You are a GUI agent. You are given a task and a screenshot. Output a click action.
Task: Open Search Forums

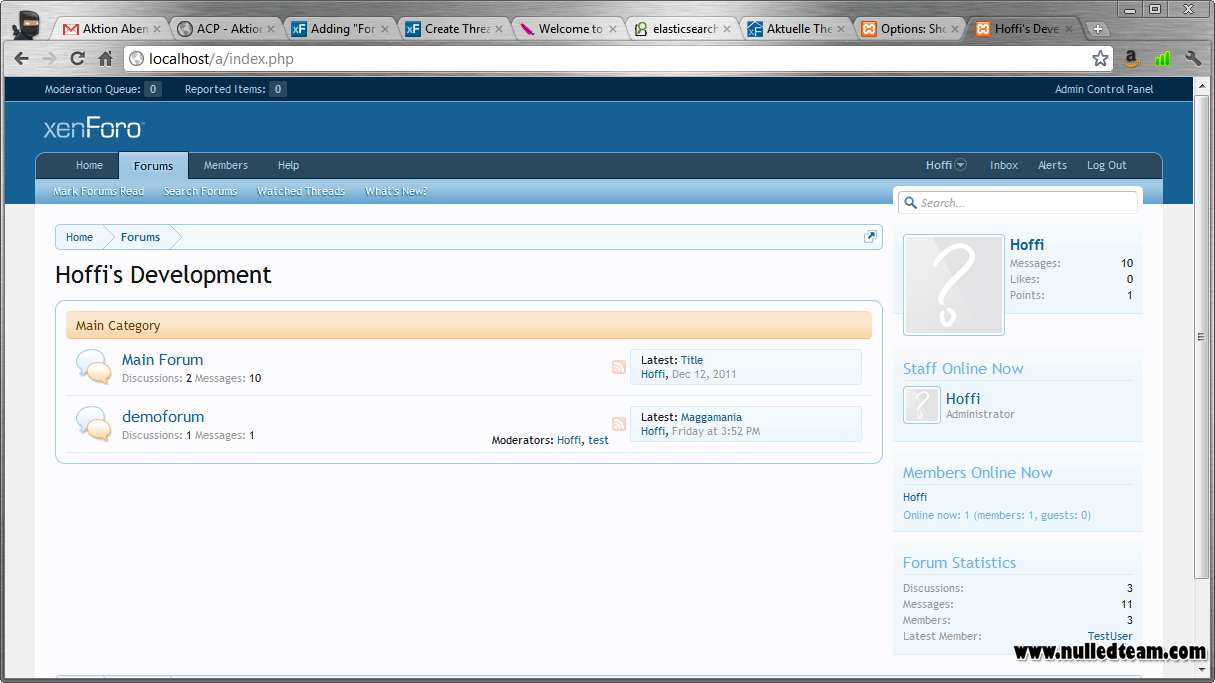201,191
